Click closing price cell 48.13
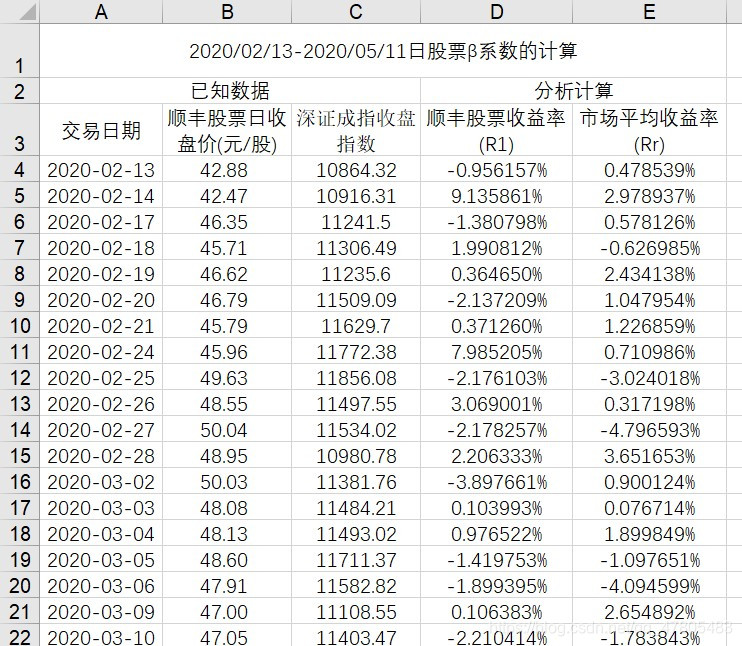This screenshot has width=742, height=646. pyautogui.click(x=227, y=533)
